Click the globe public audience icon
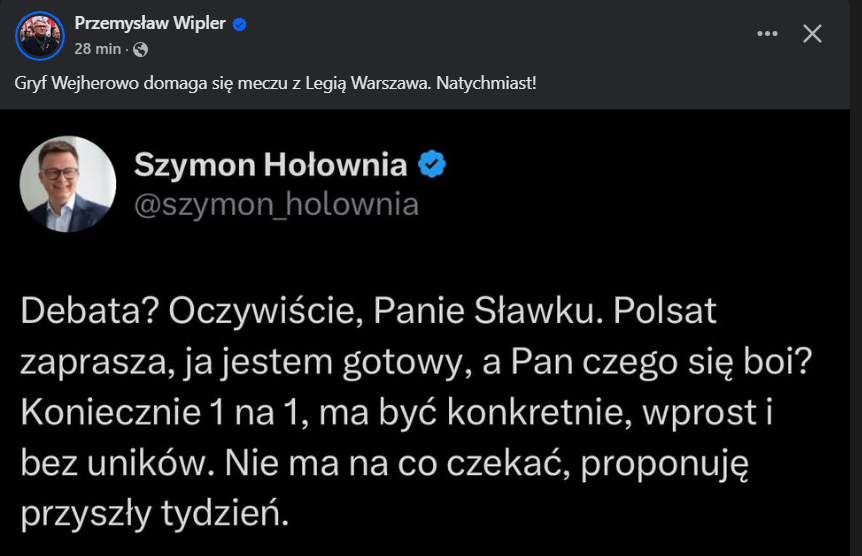Screen dimensions: 862x556 click(140, 49)
